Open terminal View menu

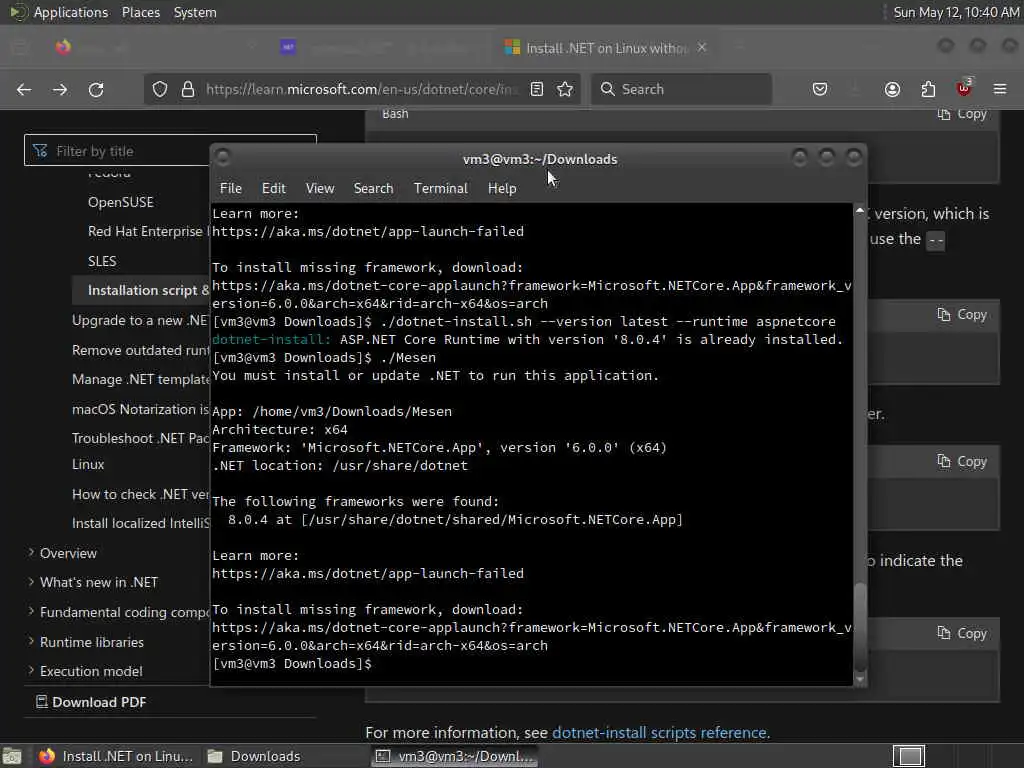coord(320,188)
